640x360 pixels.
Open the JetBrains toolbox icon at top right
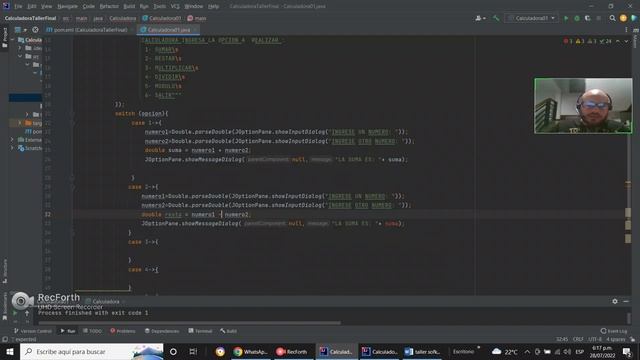click(633, 18)
